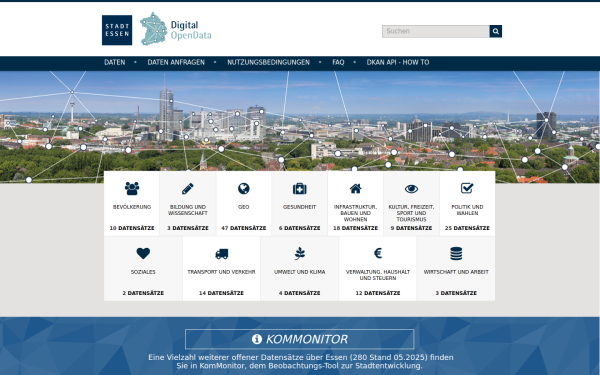Click '25 Datensätze' under Politik und Wahlen
The image size is (600, 375).
(x=467, y=228)
